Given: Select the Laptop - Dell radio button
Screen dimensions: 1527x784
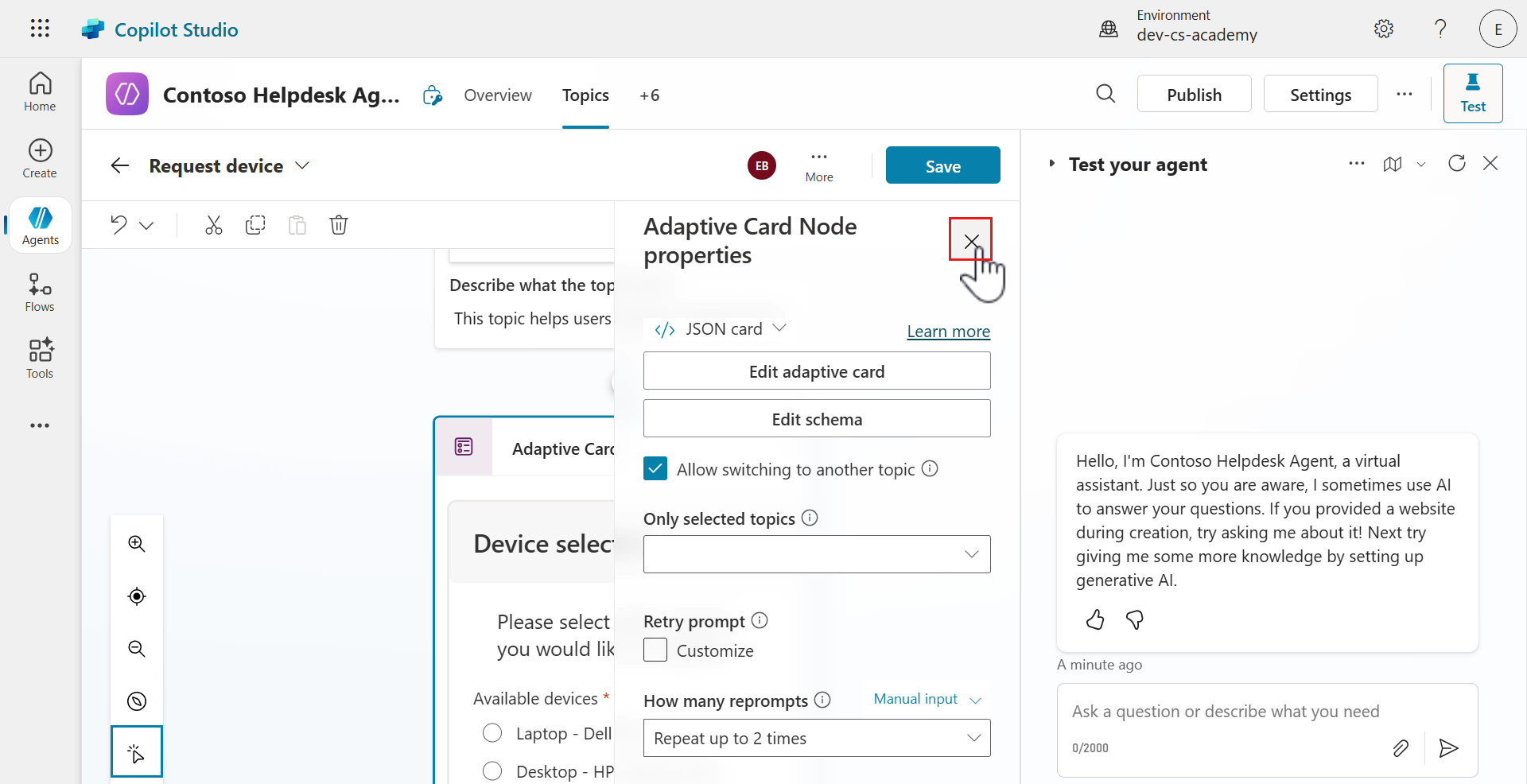Looking at the screenshot, I should (492, 732).
